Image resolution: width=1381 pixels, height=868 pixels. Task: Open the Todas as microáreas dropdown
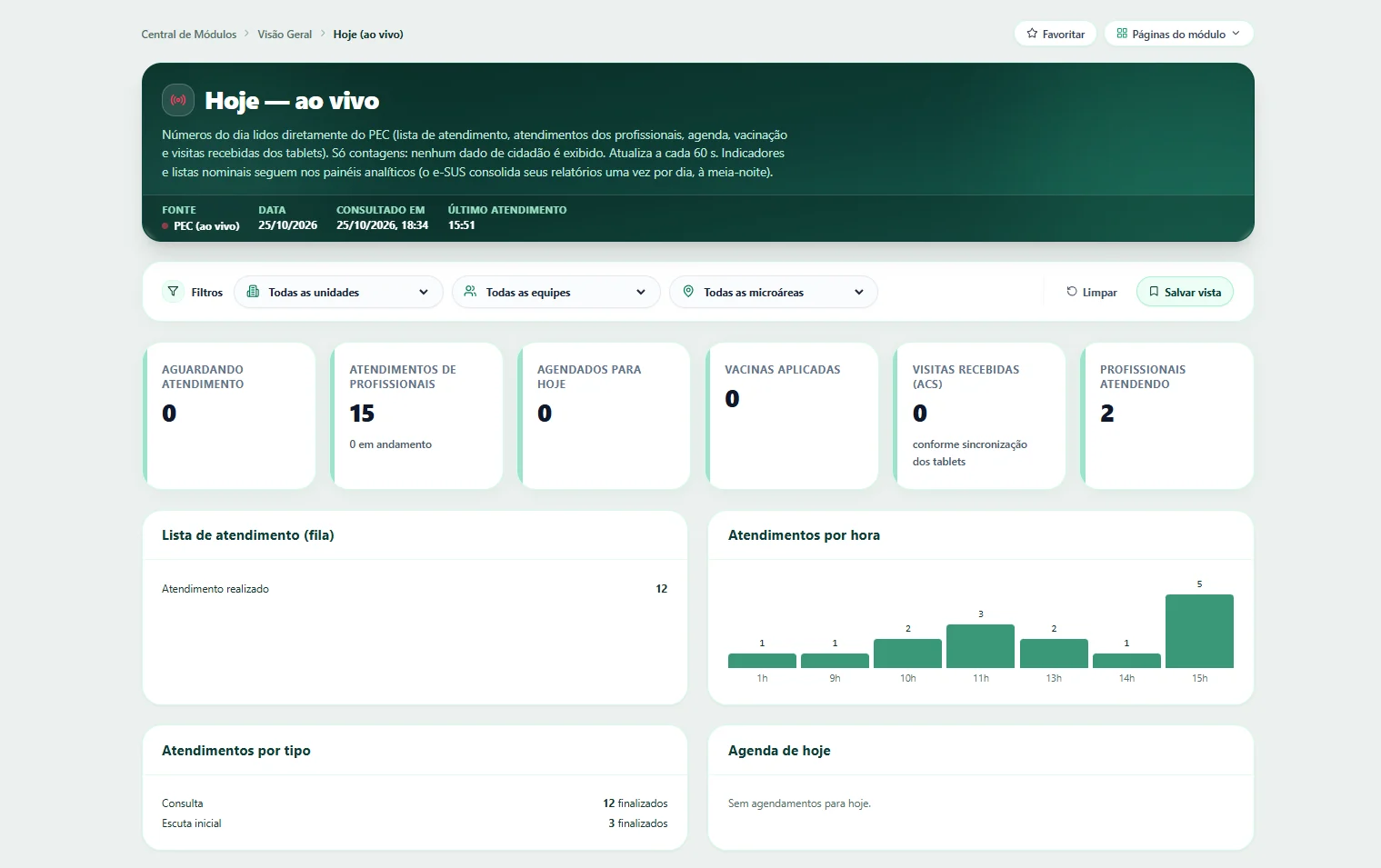(774, 292)
